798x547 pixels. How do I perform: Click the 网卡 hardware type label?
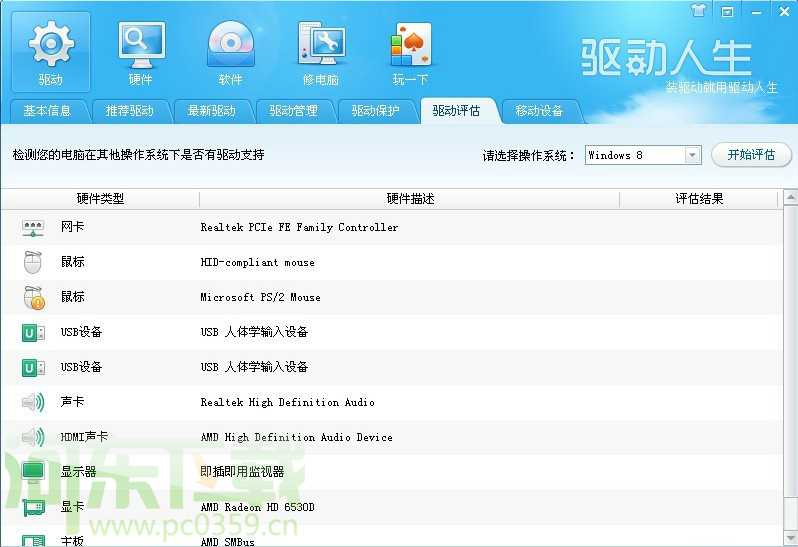(x=72, y=227)
